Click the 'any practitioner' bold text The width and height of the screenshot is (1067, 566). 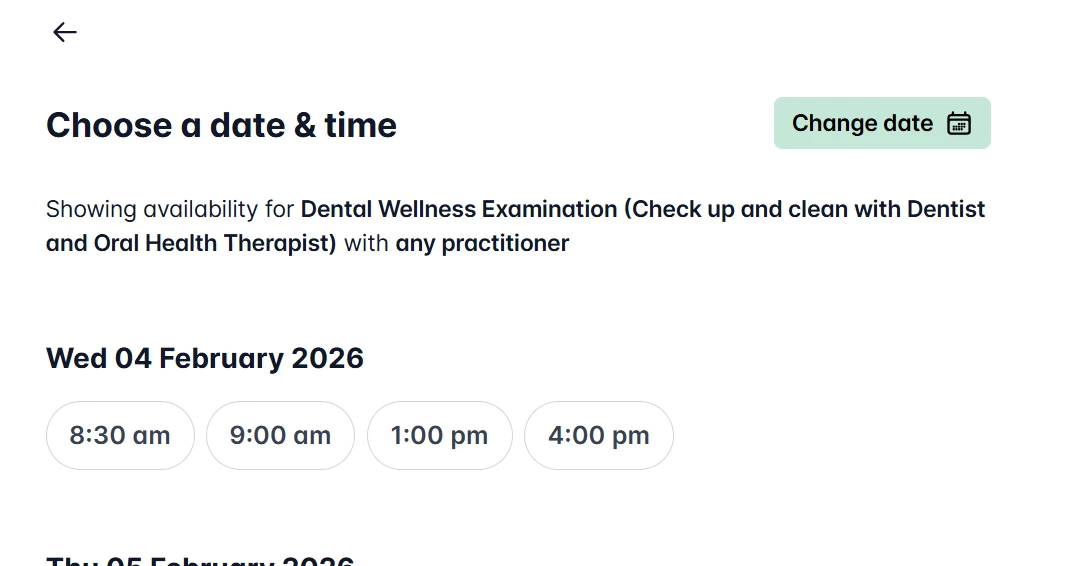[482, 243]
